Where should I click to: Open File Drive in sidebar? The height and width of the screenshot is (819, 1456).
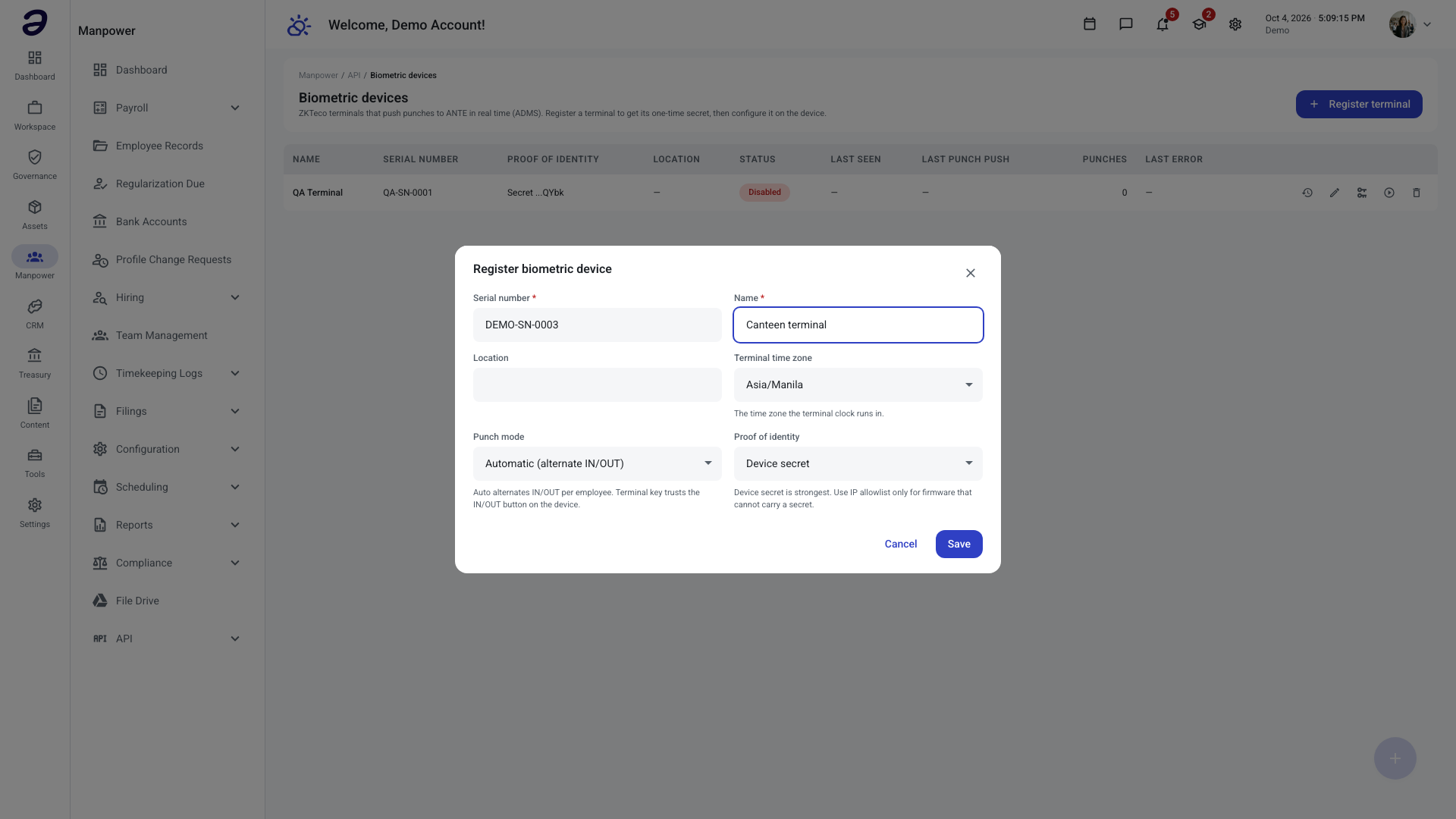[x=166, y=601]
